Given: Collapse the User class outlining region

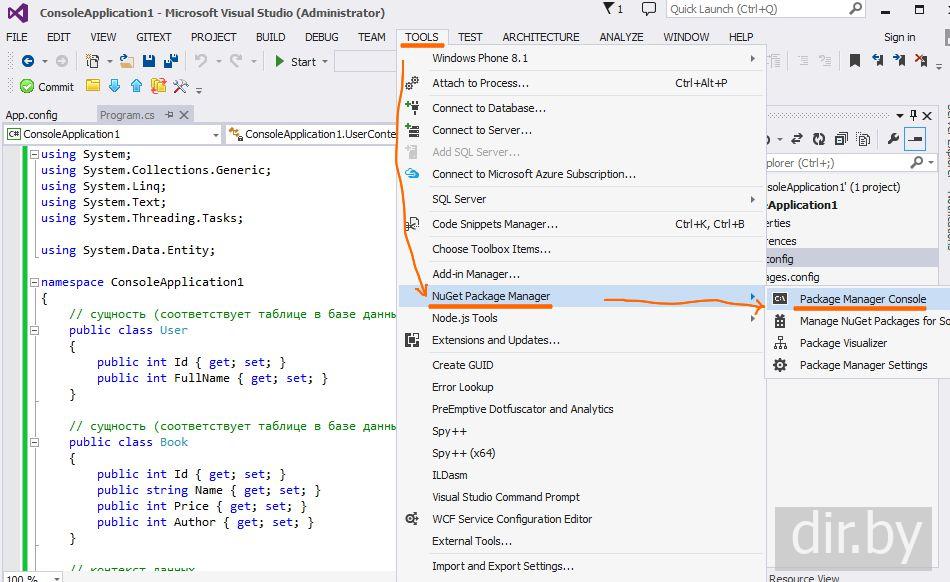Looking at the screenshot, I should (x=35, y=330).
